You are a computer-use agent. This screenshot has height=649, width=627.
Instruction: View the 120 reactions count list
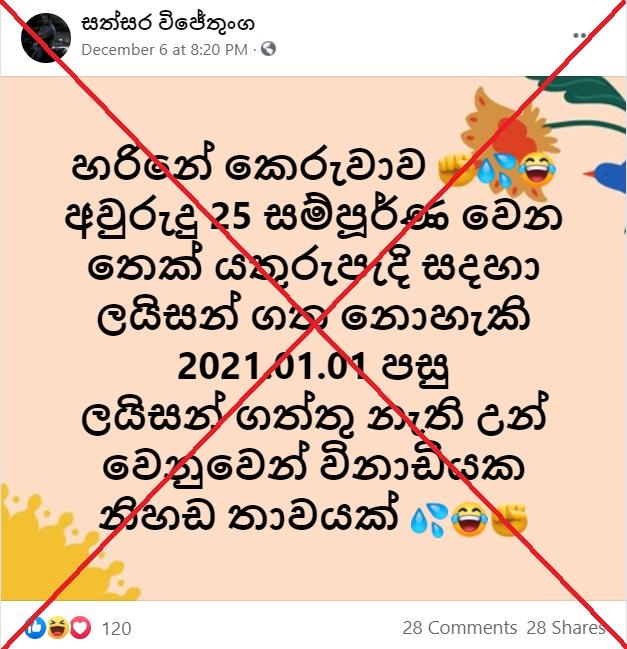pyautogui.click(x=117, y=628)
